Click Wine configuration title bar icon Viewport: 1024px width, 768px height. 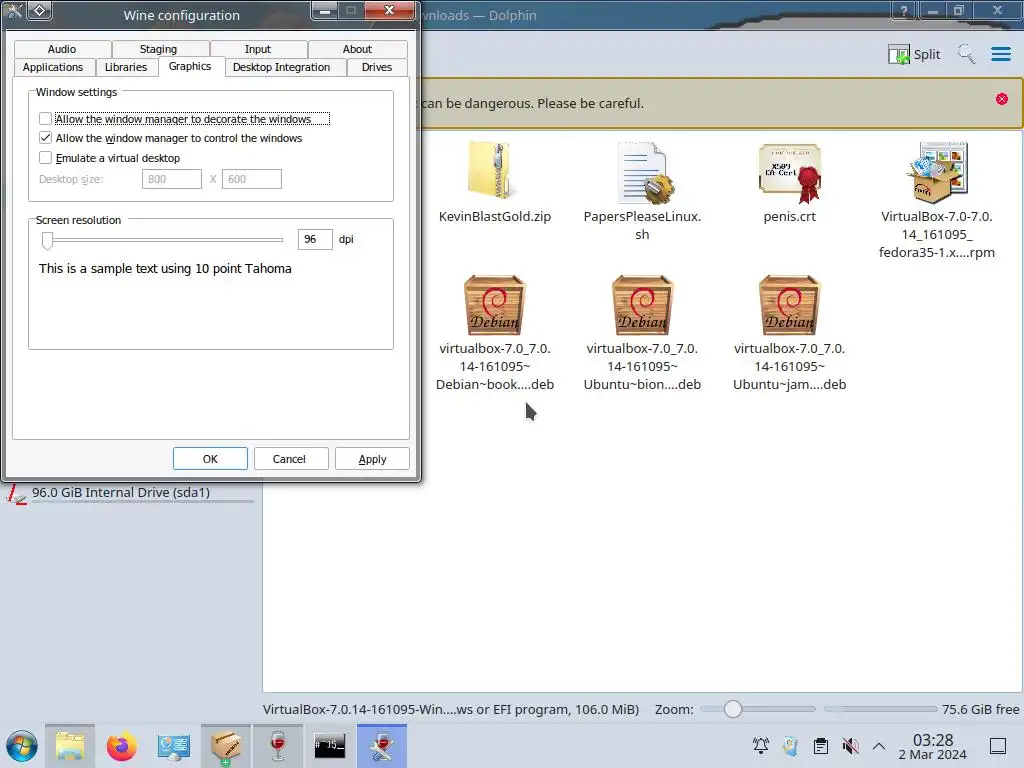pos(14,10)
